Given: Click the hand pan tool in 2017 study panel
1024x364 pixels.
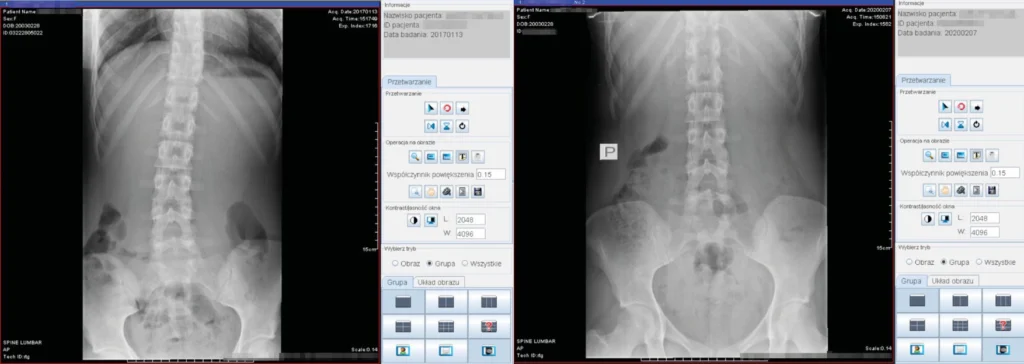Looking at the screenshot, I should [430, 191].
